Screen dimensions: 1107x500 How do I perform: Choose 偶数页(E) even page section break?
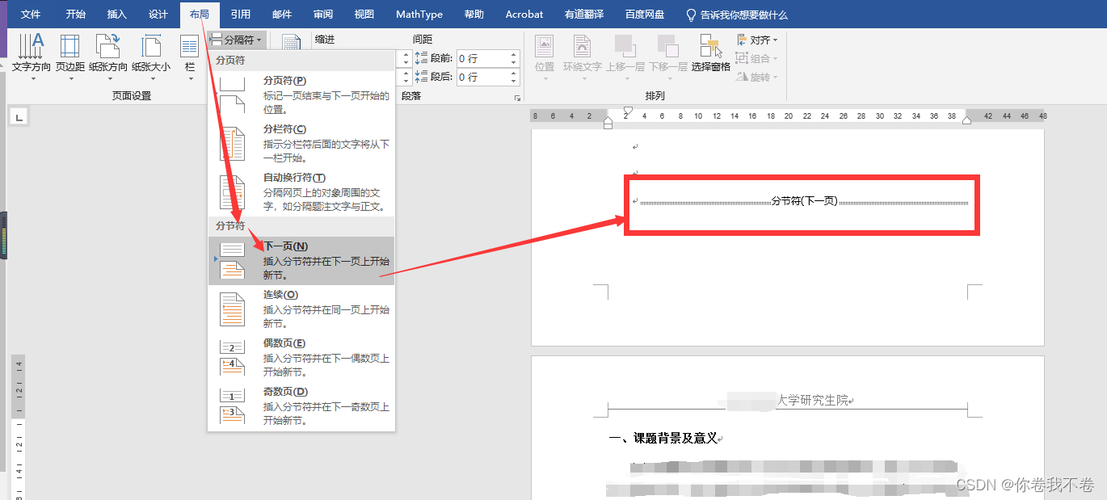pos(301,358)
